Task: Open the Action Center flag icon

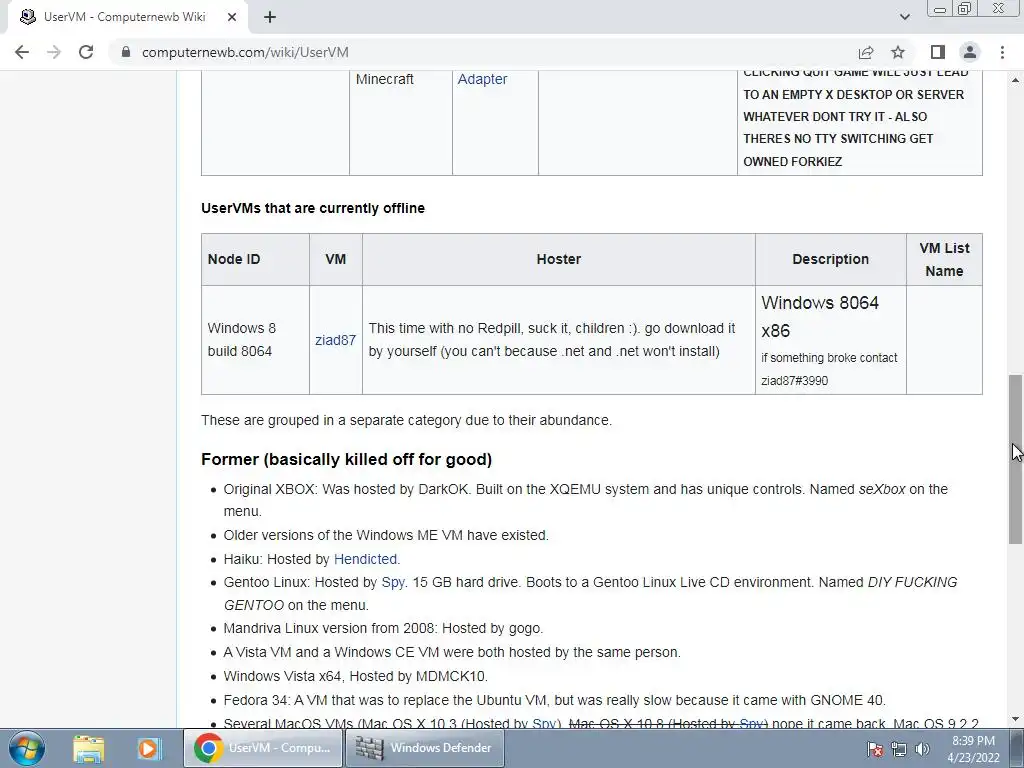Action: tap(874, 749)
